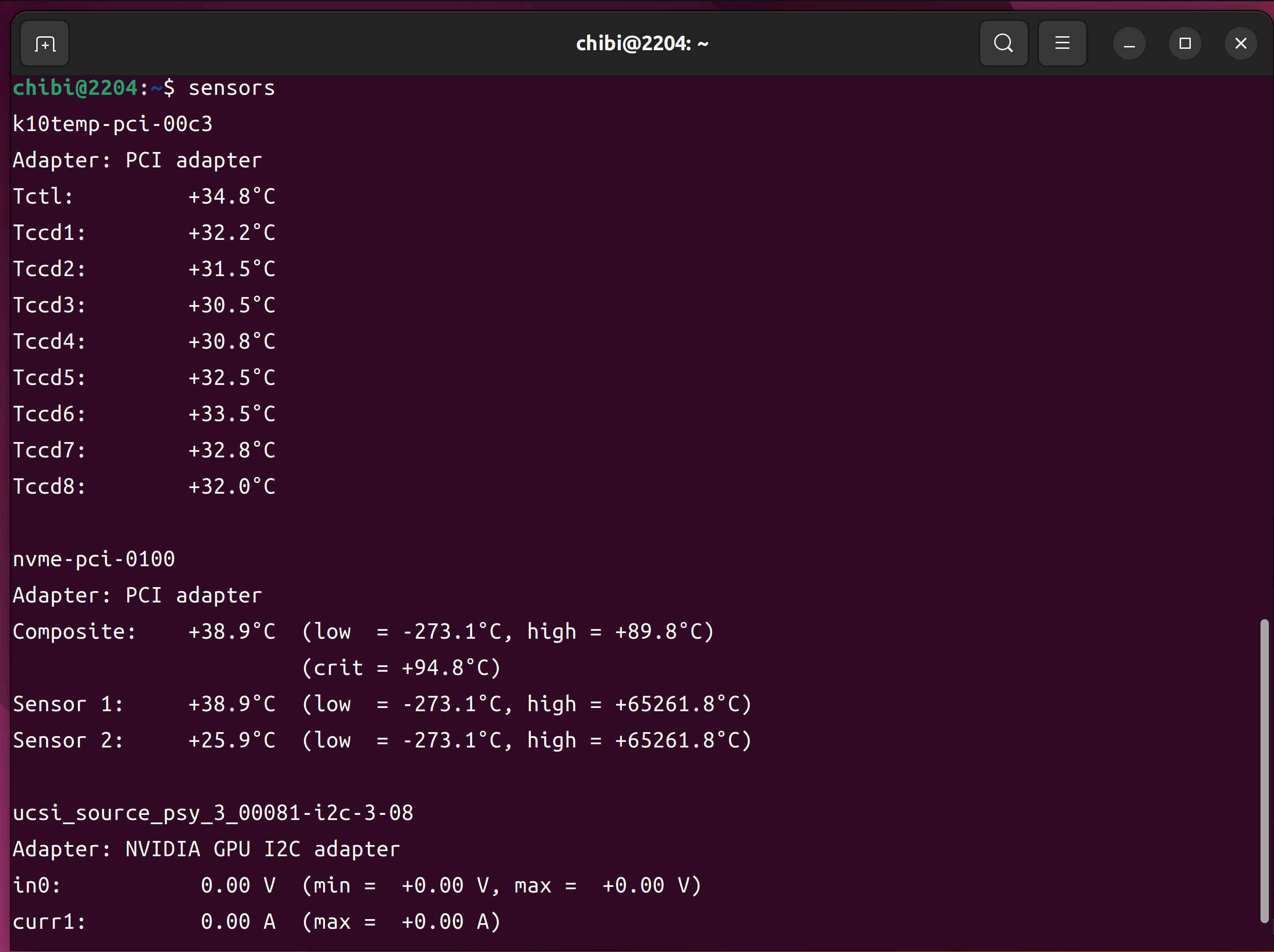This screenshot has width=1274, height=952.
Task: Close the terminal window
Action: coord(1241,44)
